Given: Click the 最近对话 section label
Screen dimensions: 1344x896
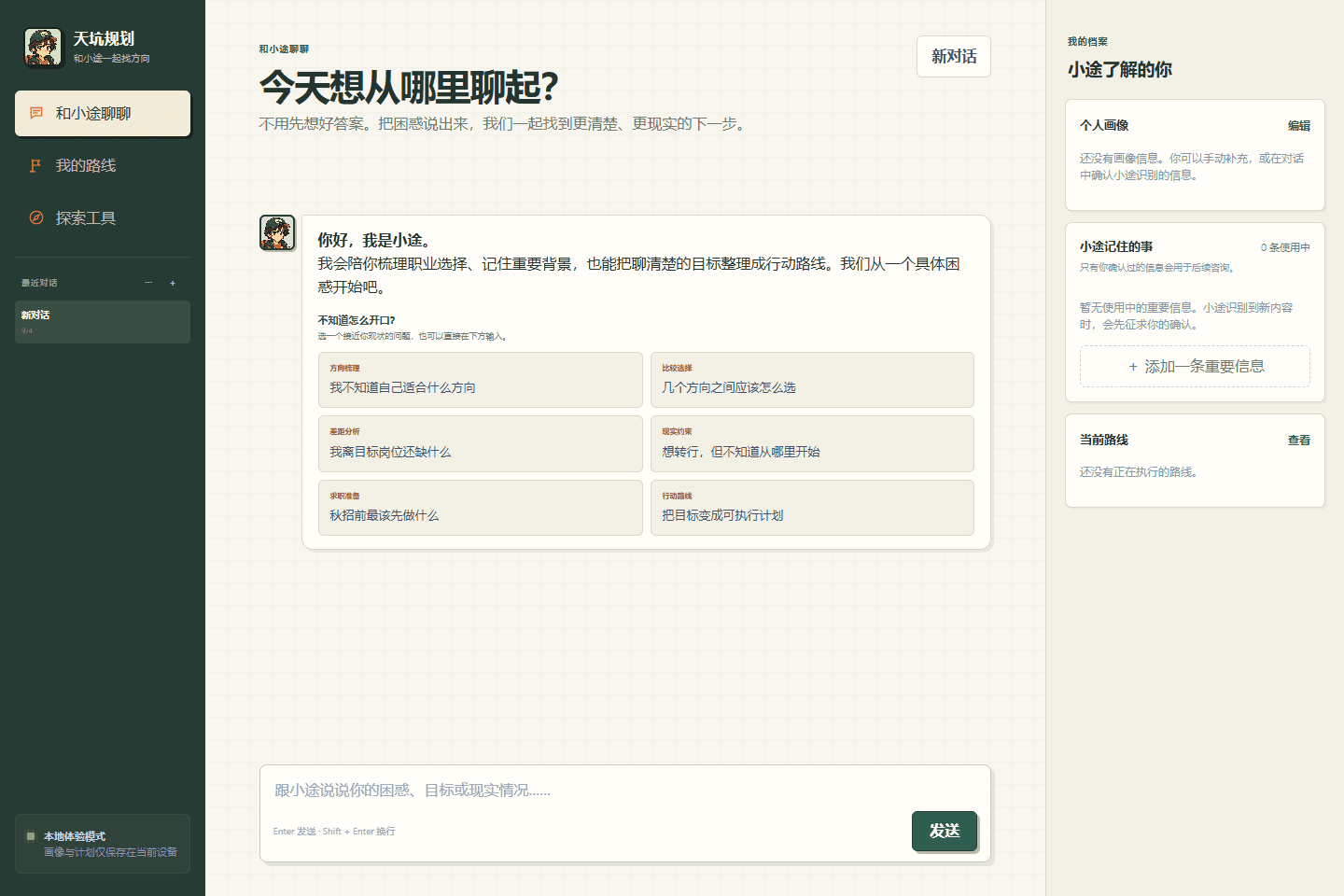Looking at the screenshot, I should [x=39, y=283].
